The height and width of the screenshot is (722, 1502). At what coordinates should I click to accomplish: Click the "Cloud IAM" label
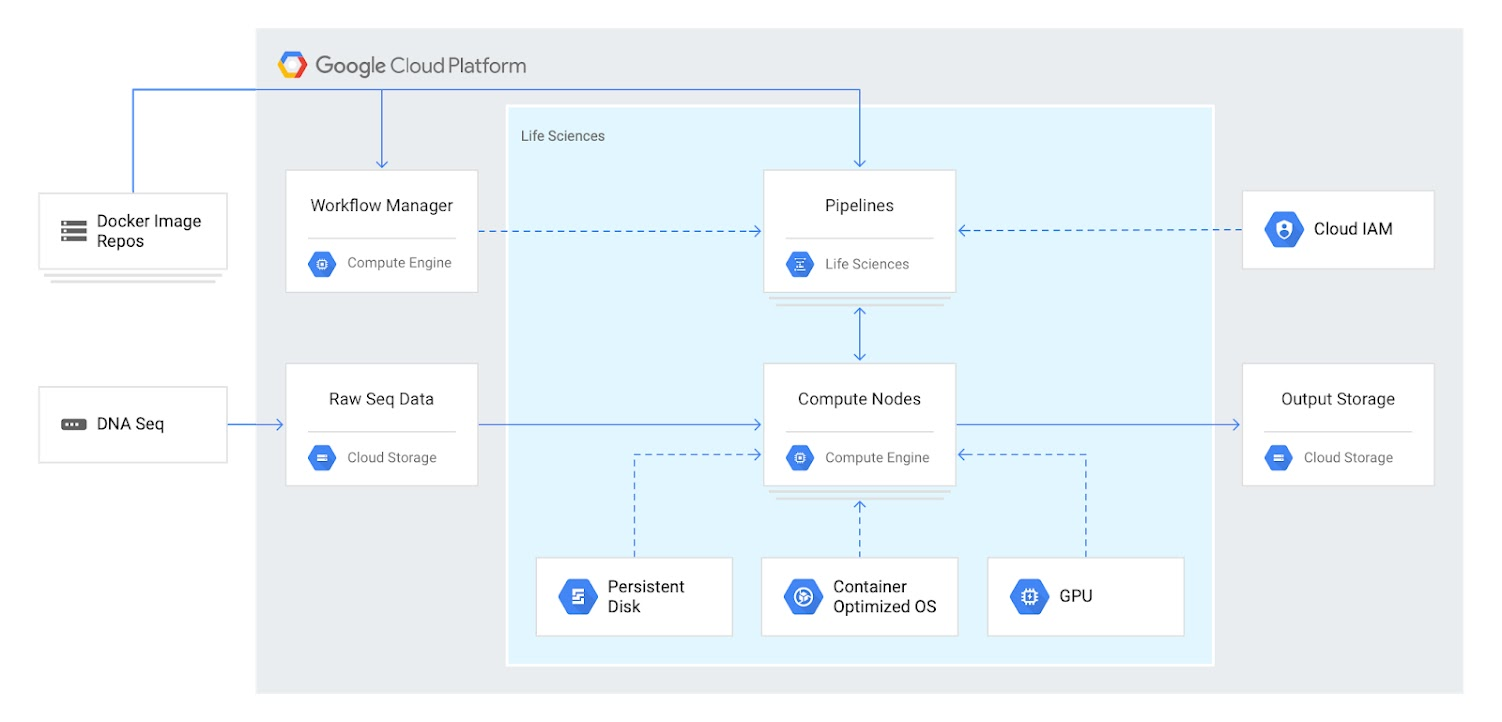point(1353,229)
